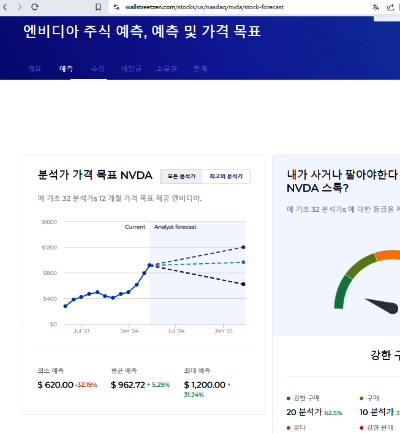Click the first data point of price line
Image resolution: width=400 pixels, height=434 pixels.
click(65, 306)
